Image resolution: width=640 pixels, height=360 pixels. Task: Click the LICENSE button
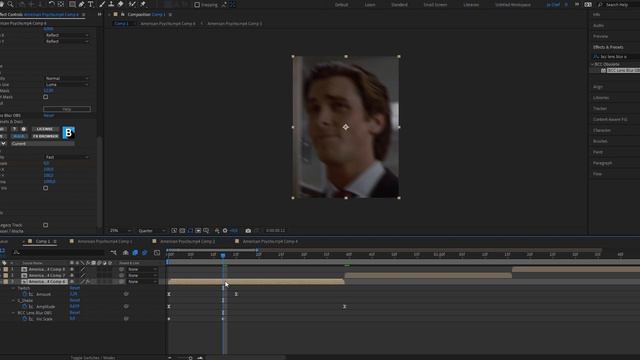pyautogui.click(x=44, y=129)
